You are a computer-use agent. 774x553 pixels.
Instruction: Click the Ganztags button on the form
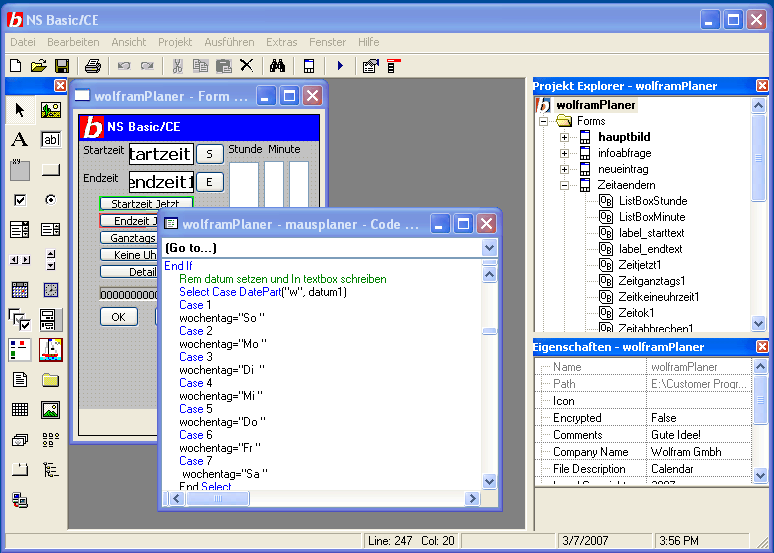point(129,237)
